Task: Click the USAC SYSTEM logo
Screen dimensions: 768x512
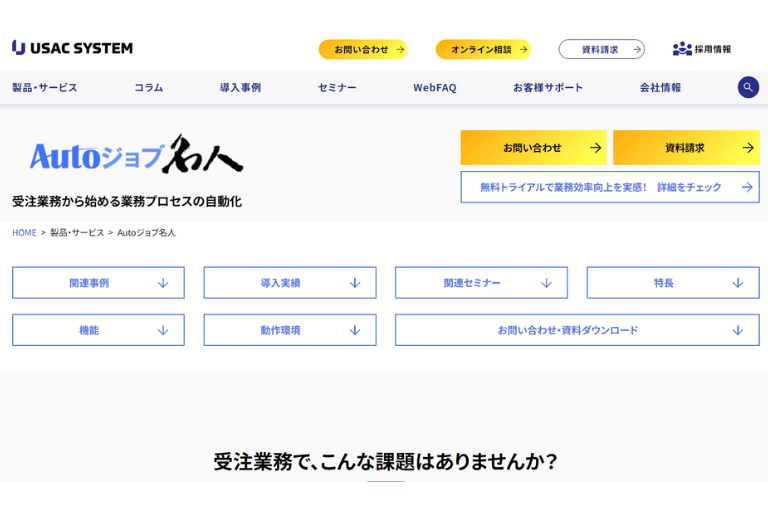Action: (x=72, y=48)
